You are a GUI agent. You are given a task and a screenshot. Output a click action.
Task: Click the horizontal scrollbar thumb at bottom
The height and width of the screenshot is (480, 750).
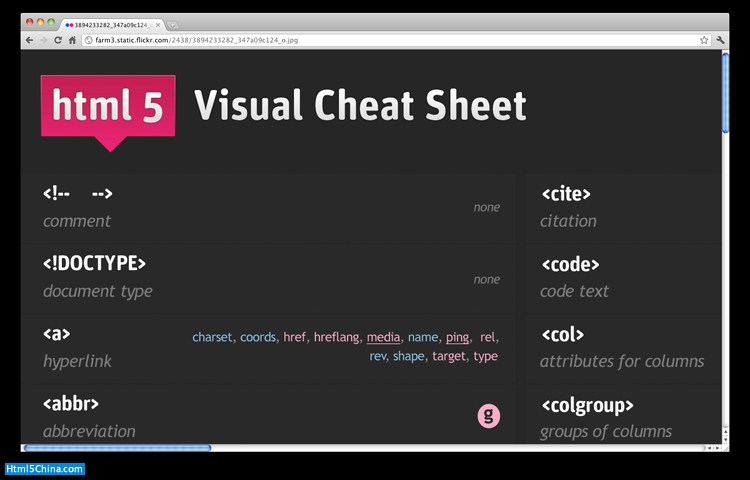116,447
